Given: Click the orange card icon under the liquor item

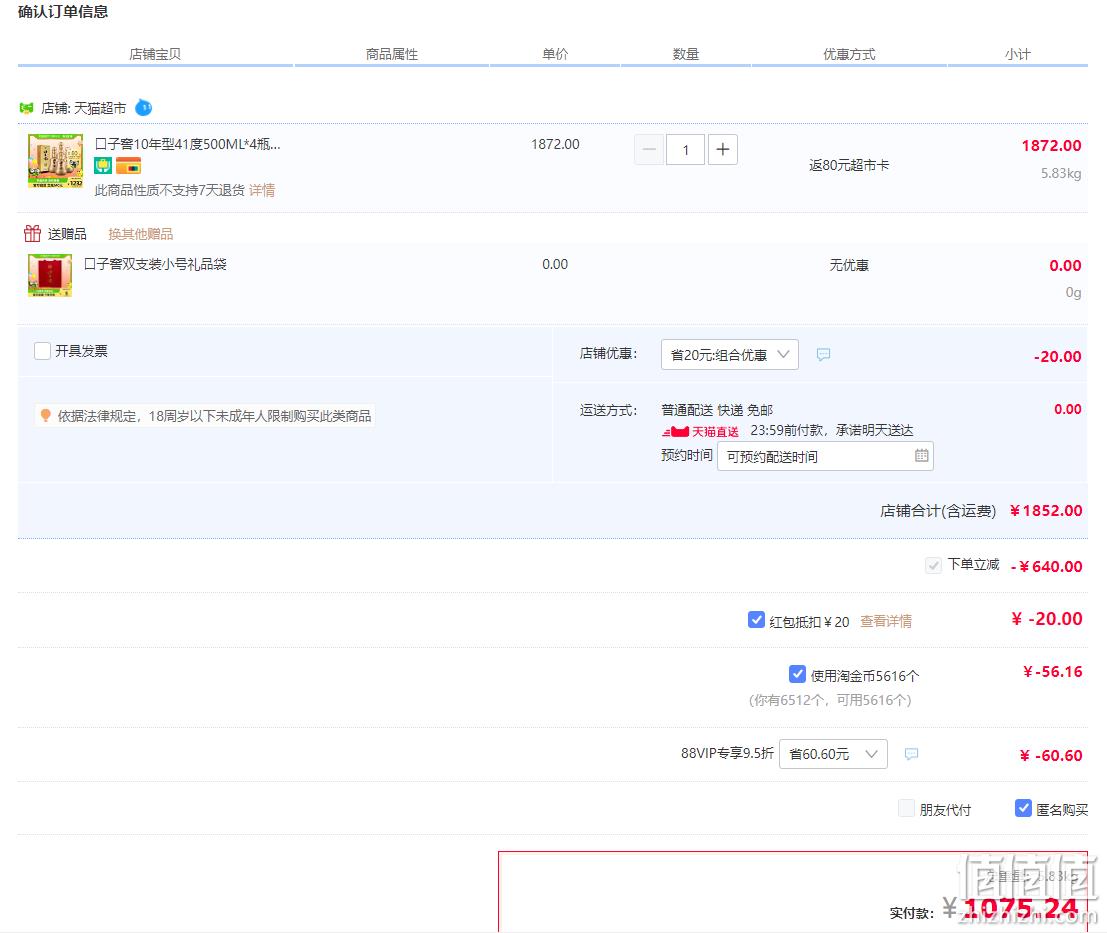Looking at the screenshot, I should click(128, 167).
